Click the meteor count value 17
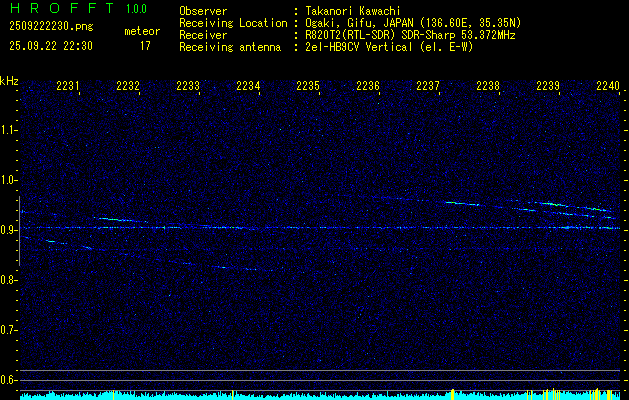 click(145, 46)
